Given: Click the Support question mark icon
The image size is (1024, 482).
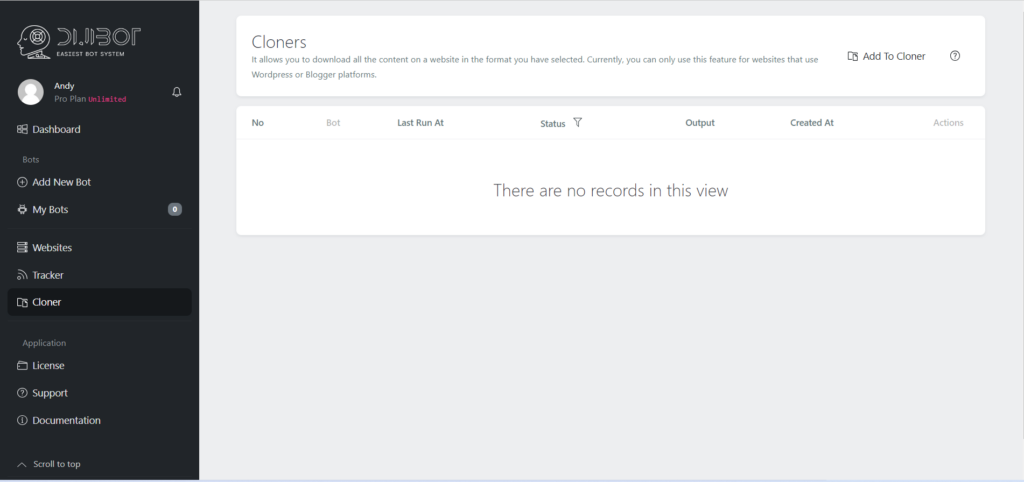Looking at the screenshot, I should (x=22, y=393).
